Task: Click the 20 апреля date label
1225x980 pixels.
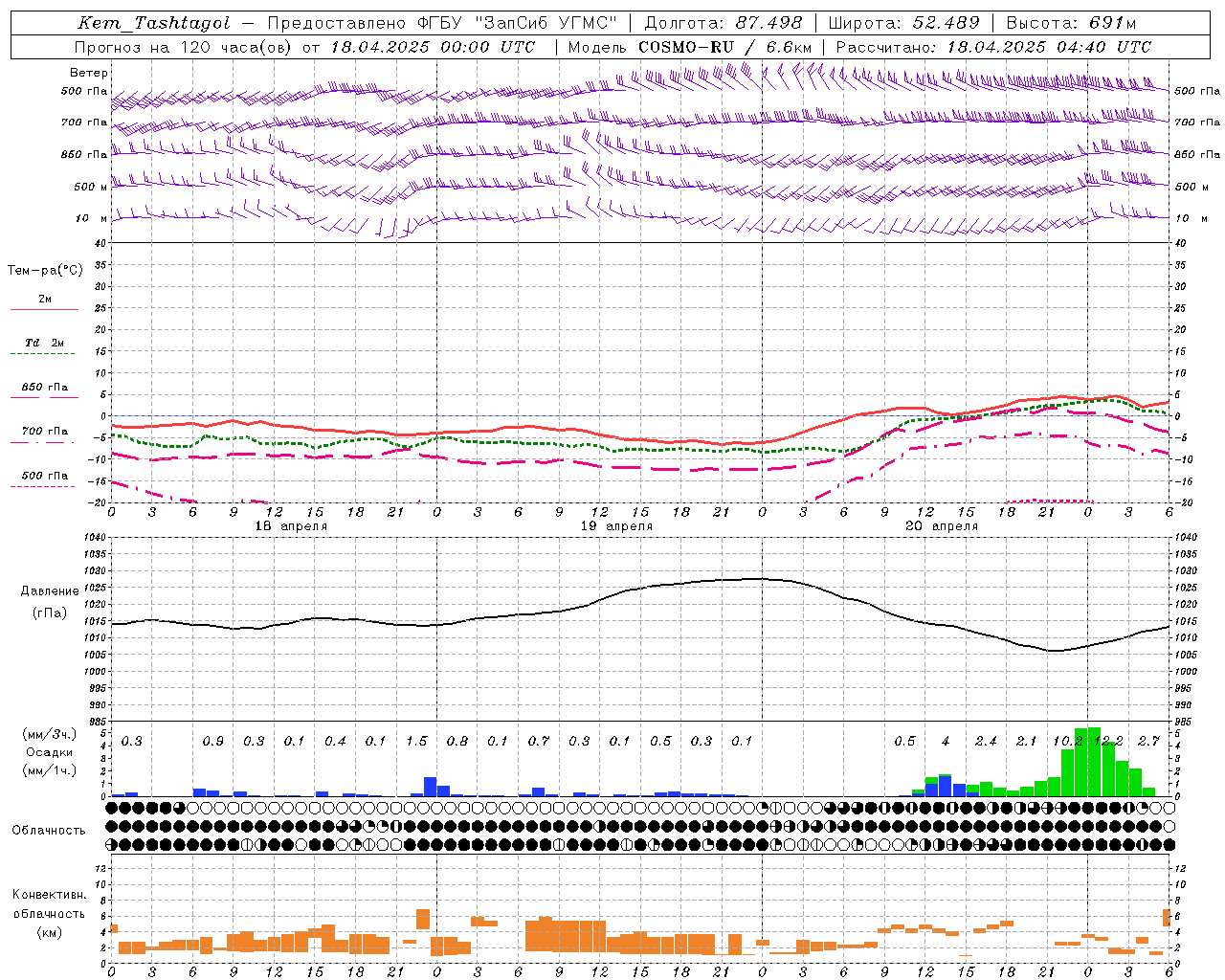Action: pyautogui.click(x=942, y=526)
